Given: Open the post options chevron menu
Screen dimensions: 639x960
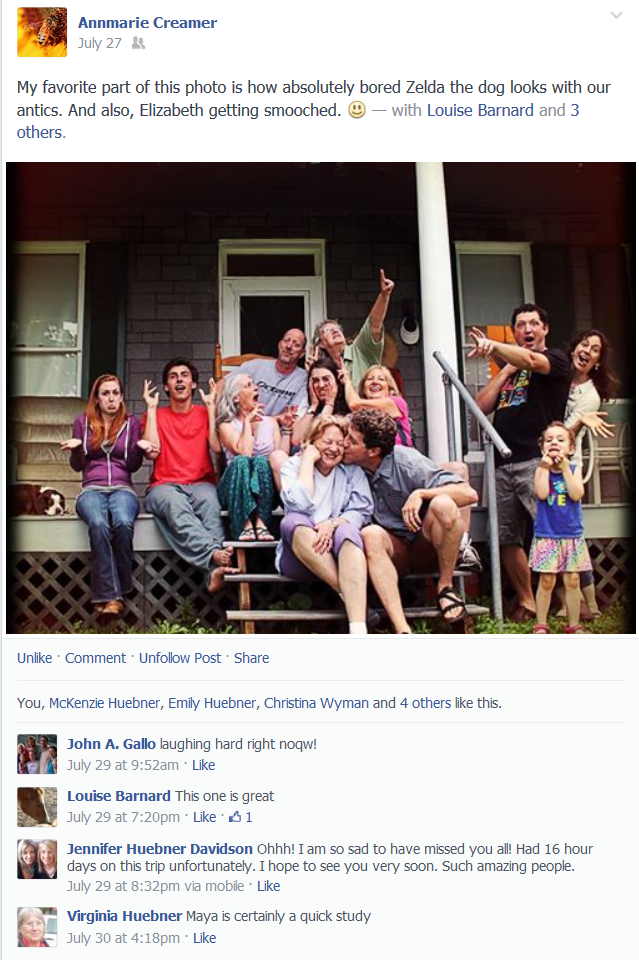Looking at the screenshot, I should (x=616, y=15).
